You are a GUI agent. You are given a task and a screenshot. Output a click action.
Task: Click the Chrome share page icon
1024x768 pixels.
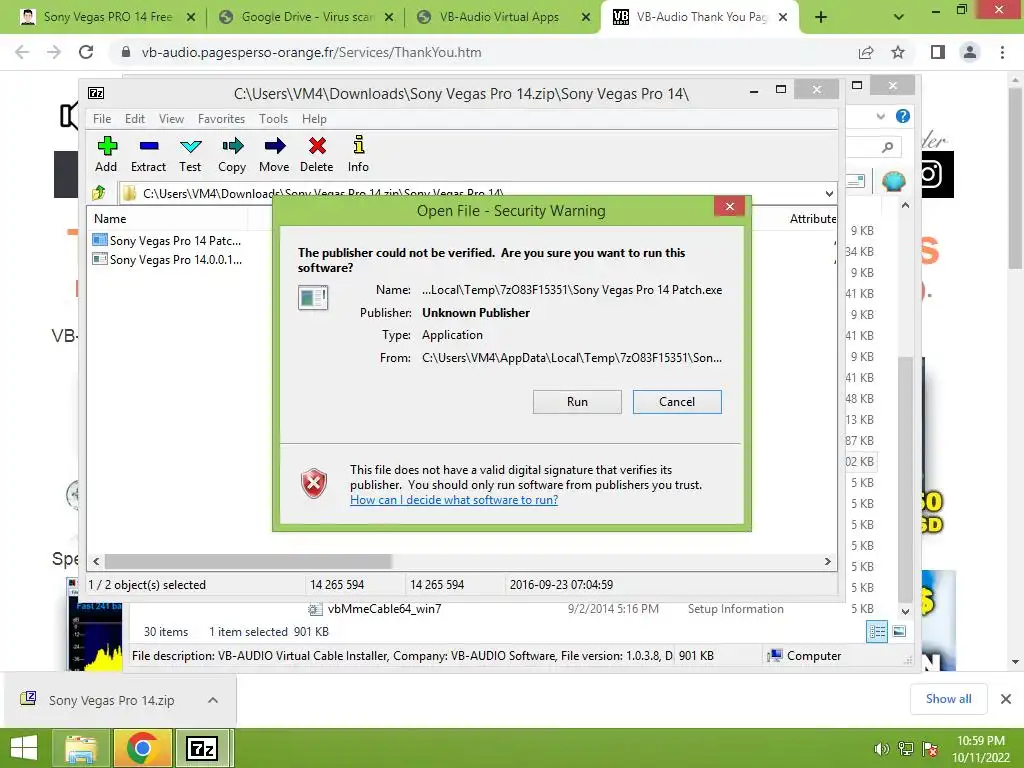pyautogui.click(x=866, y=52)
